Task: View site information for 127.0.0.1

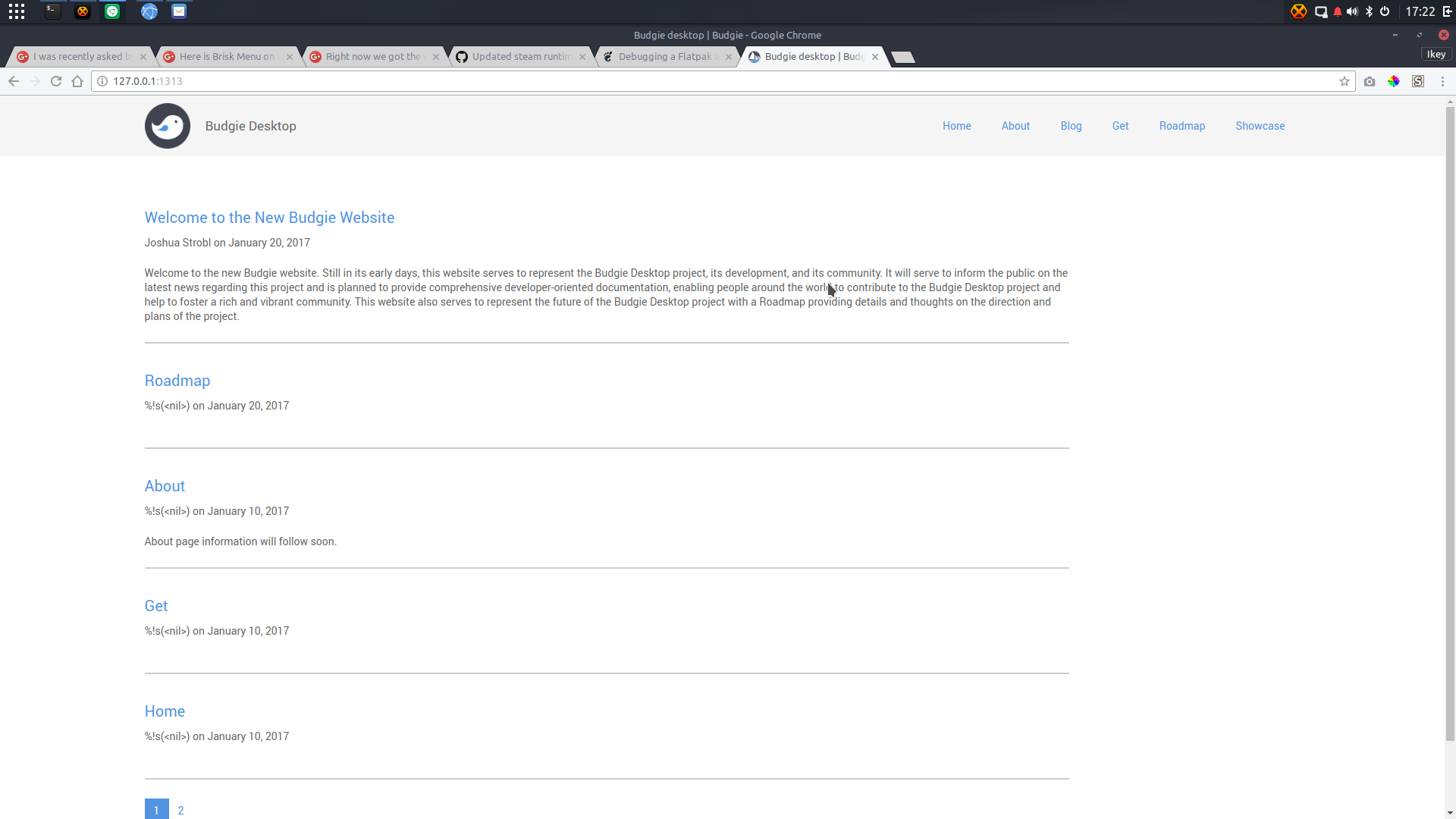Action: click(102, 81)
